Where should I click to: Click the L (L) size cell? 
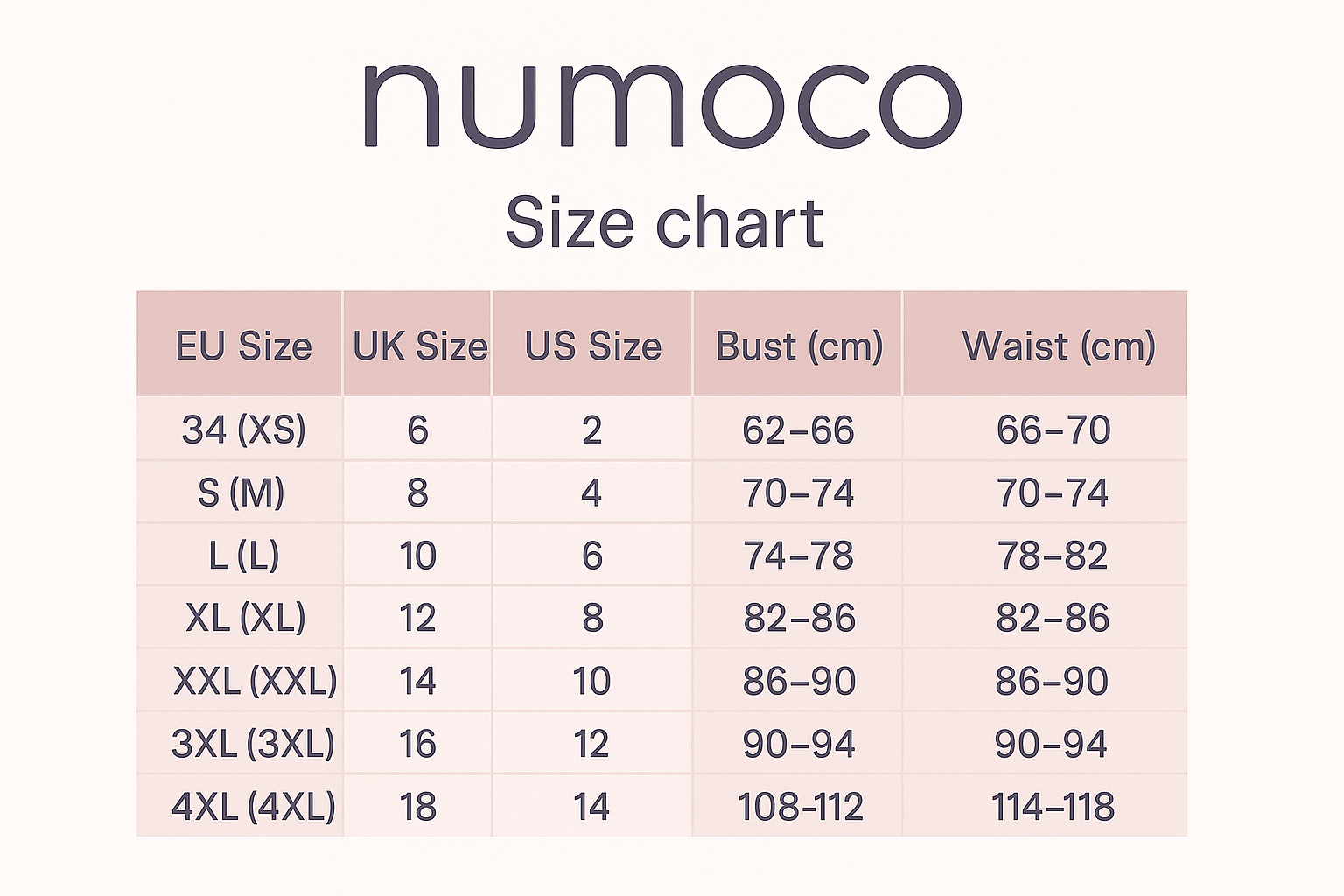(243, 556)
